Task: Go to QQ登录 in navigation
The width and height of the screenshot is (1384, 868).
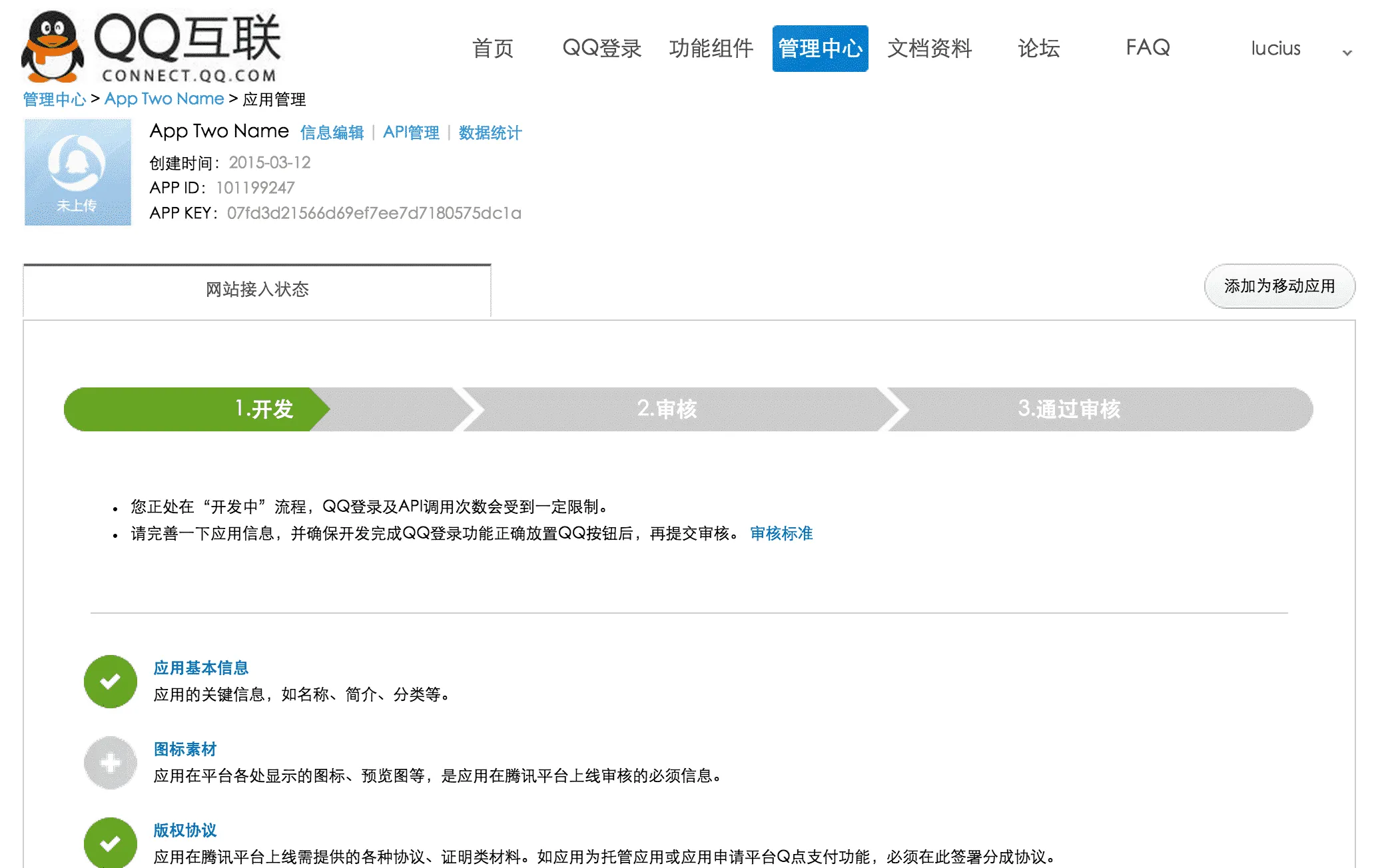Action: pos(601,49)
